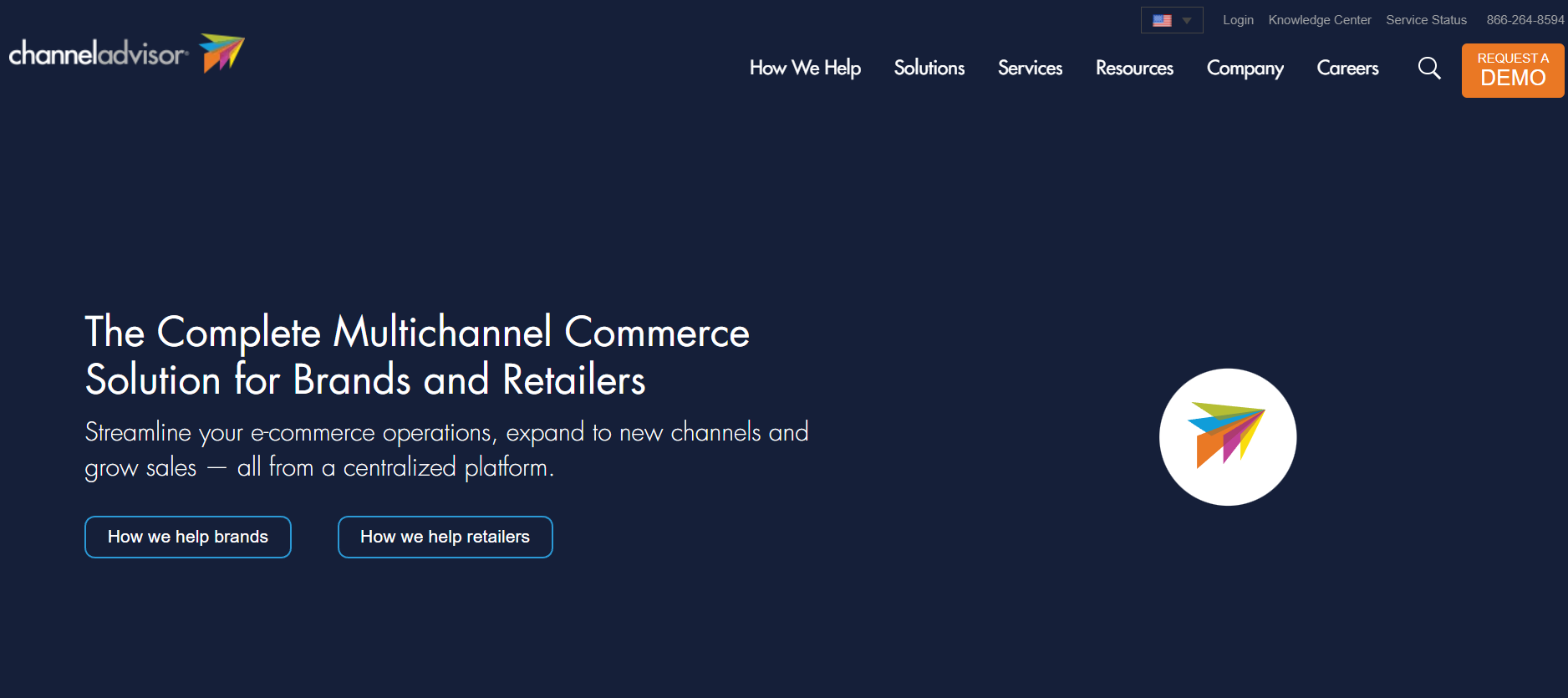1568x698 pixels.
Task: Expand the Resources navigation menu
Action: click(1134, 68)
